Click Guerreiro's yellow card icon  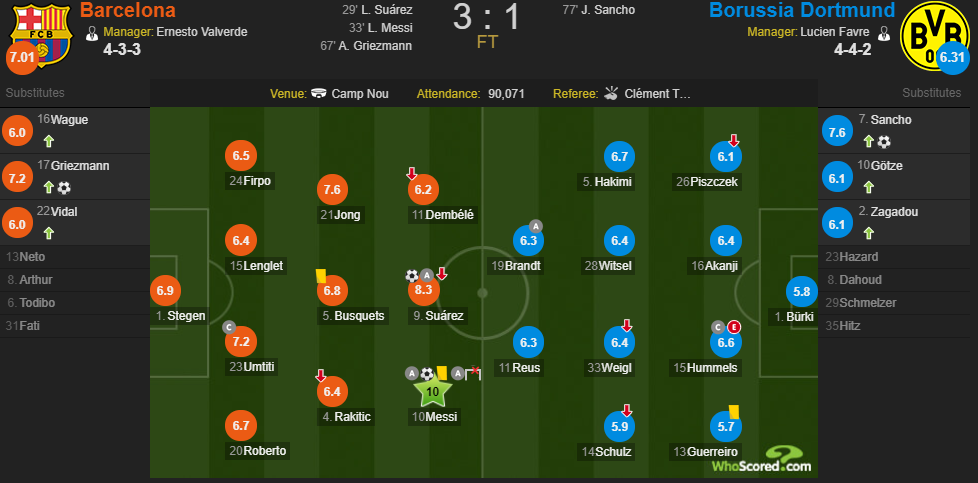click(x=734, y=411)
